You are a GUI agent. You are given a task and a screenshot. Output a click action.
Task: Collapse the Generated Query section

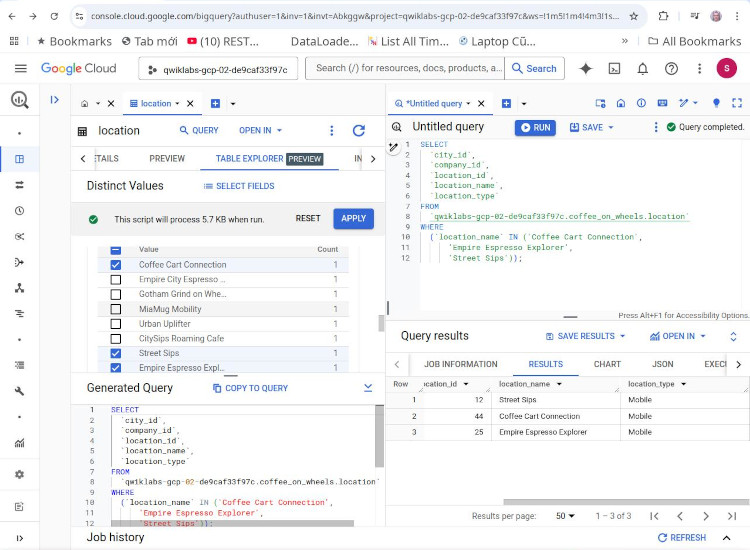click(x=368, y=388)
